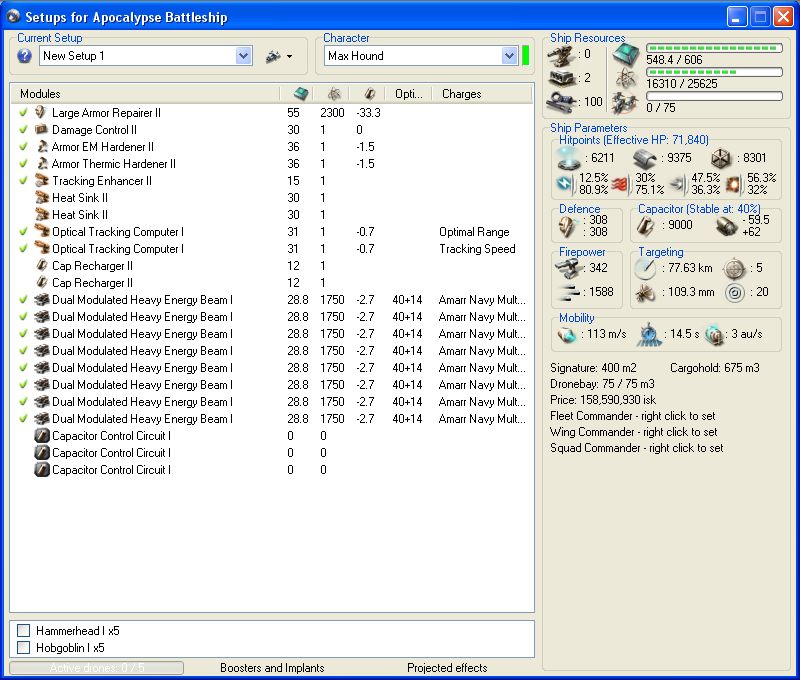
Task: Open the Current Setup dropdown
Action: pyautogui.click(x=243, y=56)
